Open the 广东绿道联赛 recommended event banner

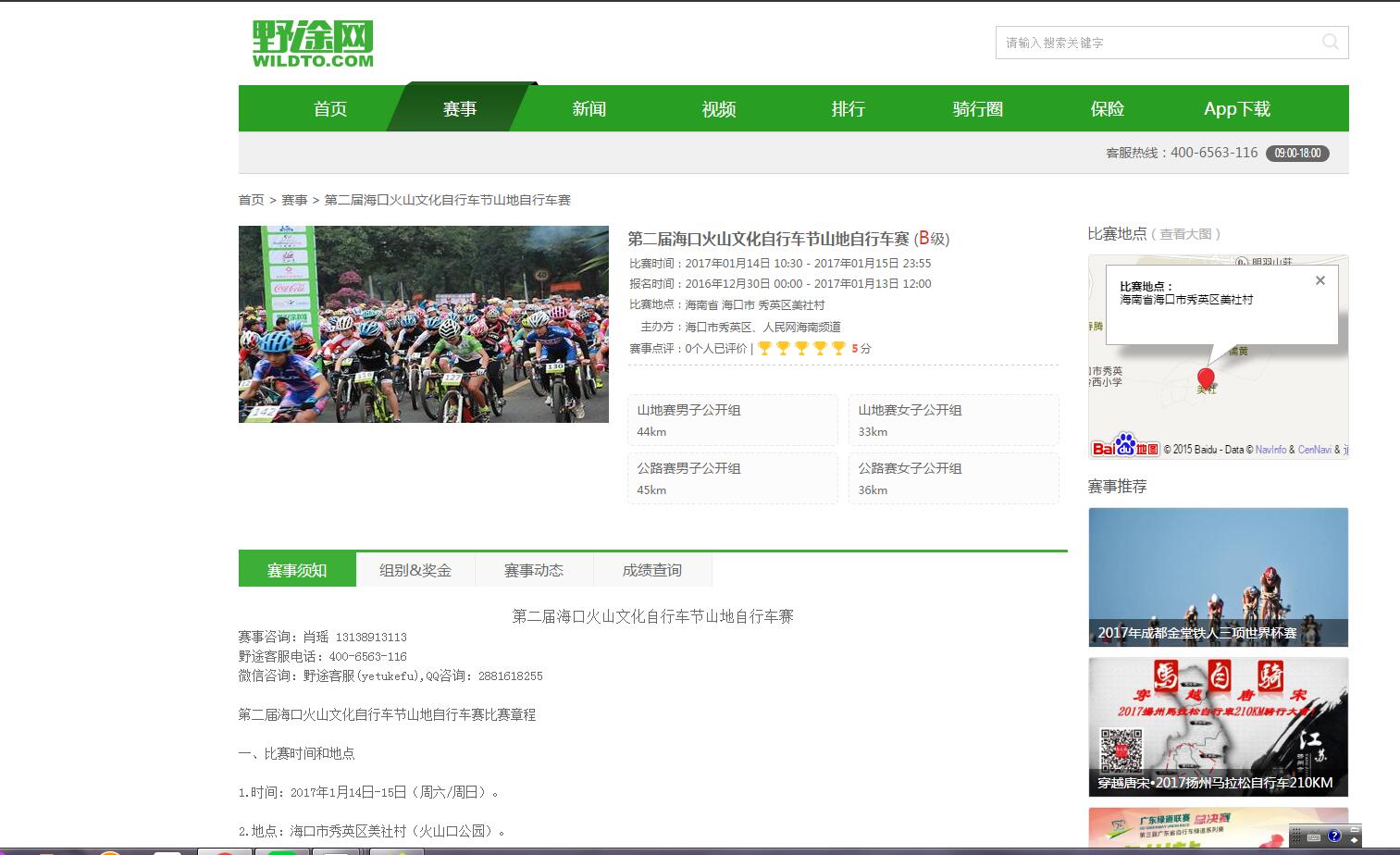tap(1219, 826)
